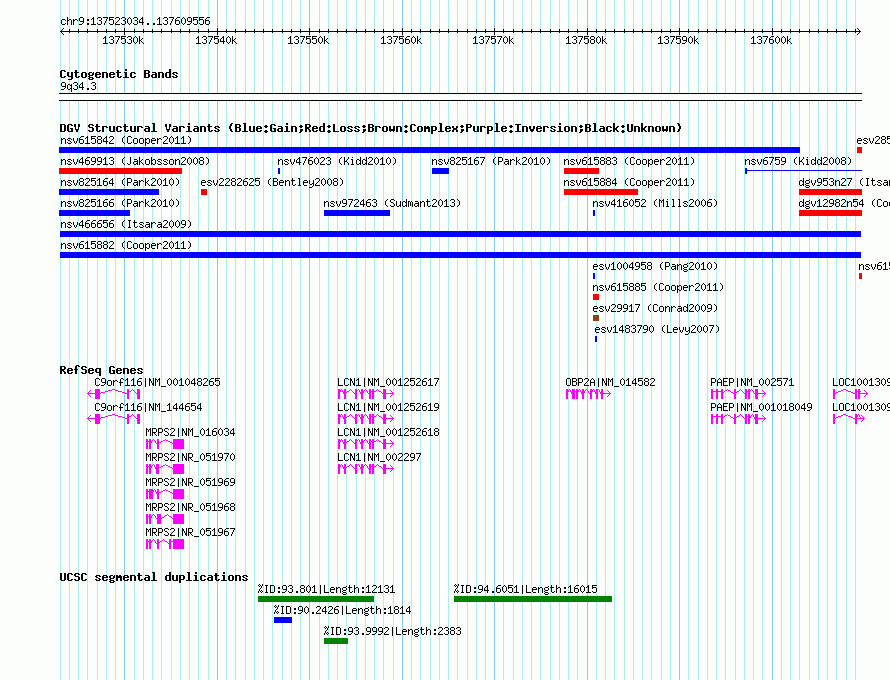Open the PAEP|NM_002571 gene glyph
The width and height of the screenshot is (890, 680).
point(738,394)
